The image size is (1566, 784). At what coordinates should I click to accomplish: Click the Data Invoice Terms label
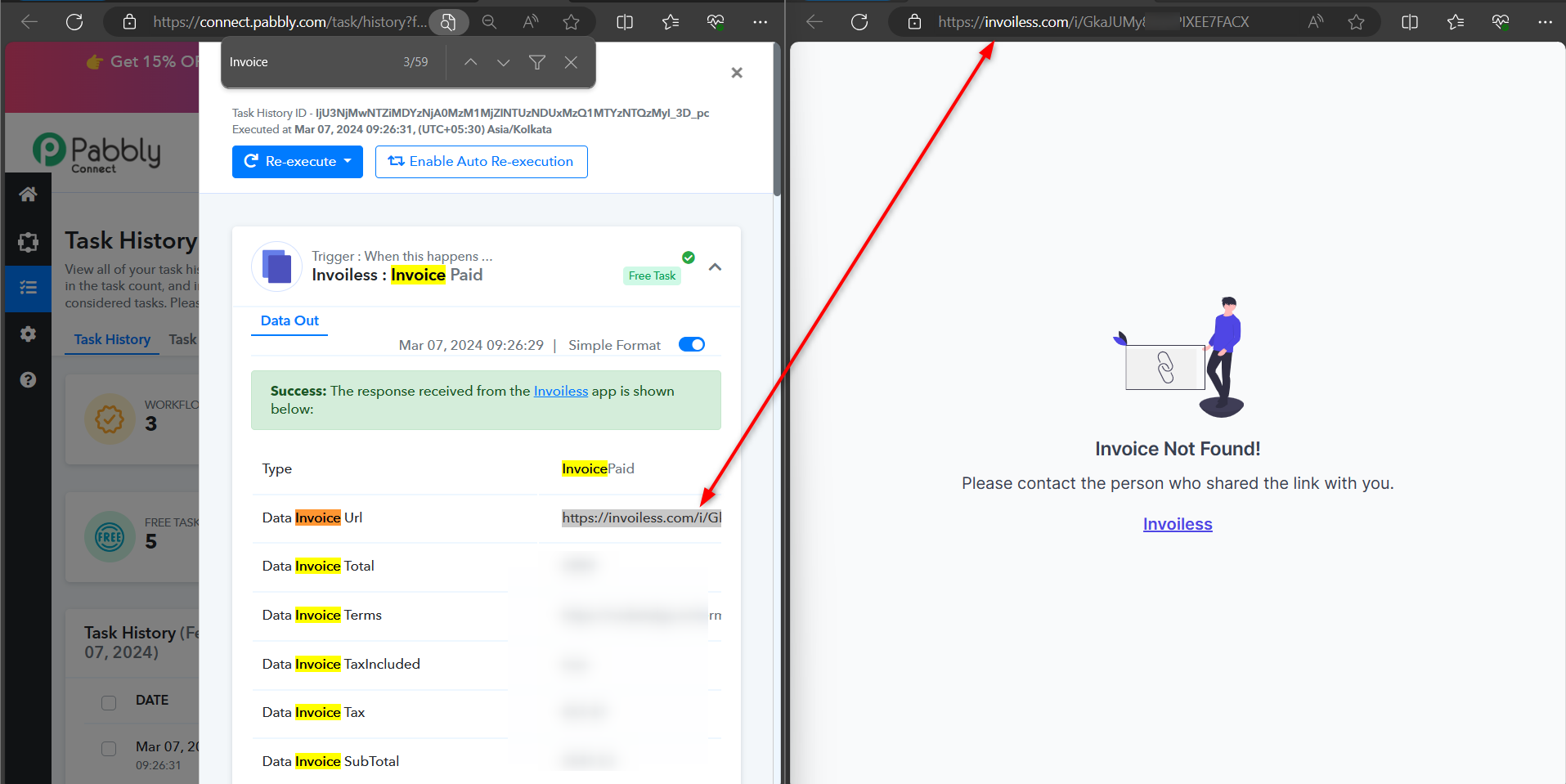click(322, 616)
